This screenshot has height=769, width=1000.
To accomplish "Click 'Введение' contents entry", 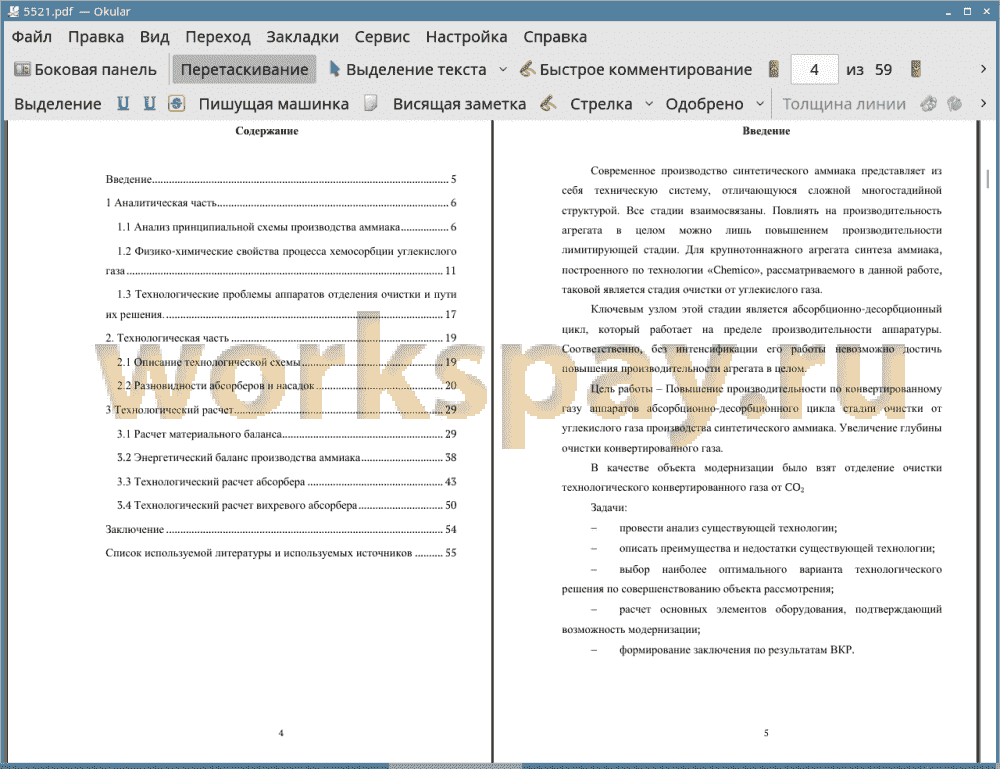I will (281, 179).
